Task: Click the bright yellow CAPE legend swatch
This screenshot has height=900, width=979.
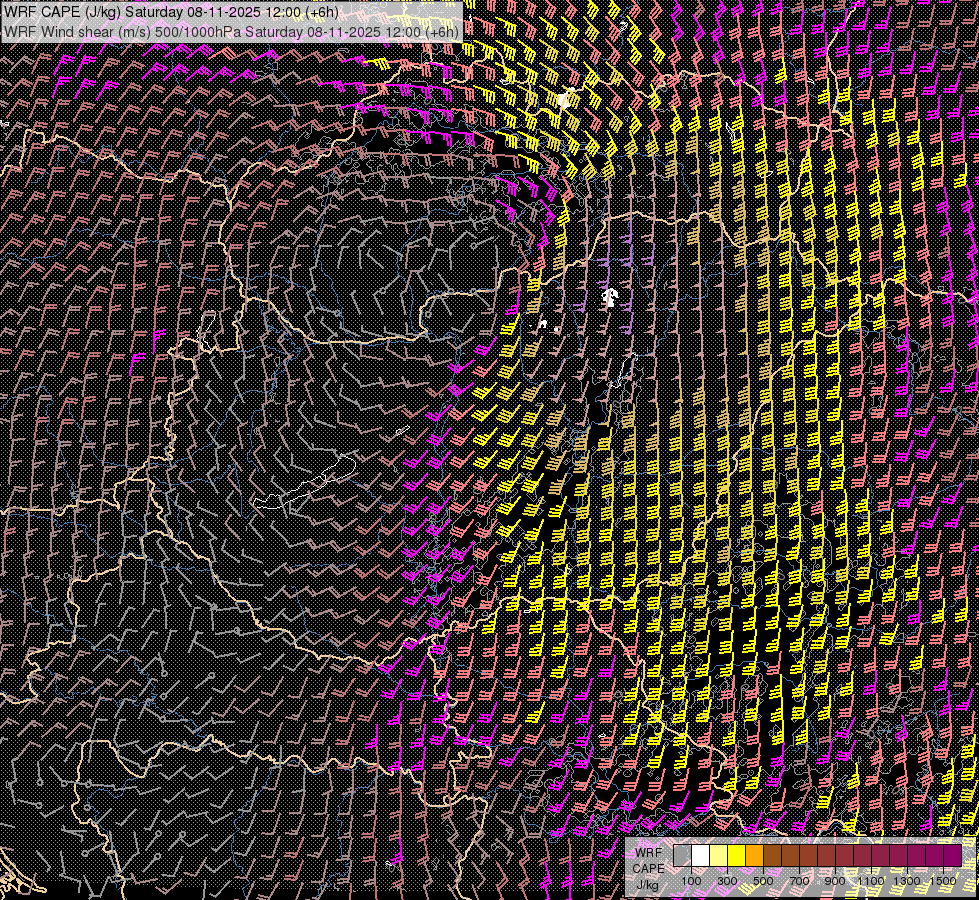Action: click(x=736, y=855)
